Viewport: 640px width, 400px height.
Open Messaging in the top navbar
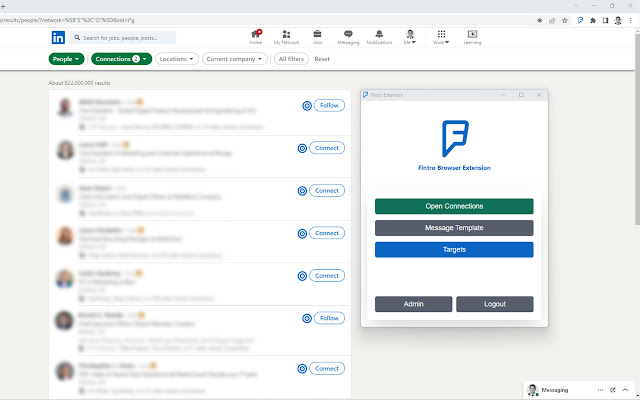[x=348, y=37]
